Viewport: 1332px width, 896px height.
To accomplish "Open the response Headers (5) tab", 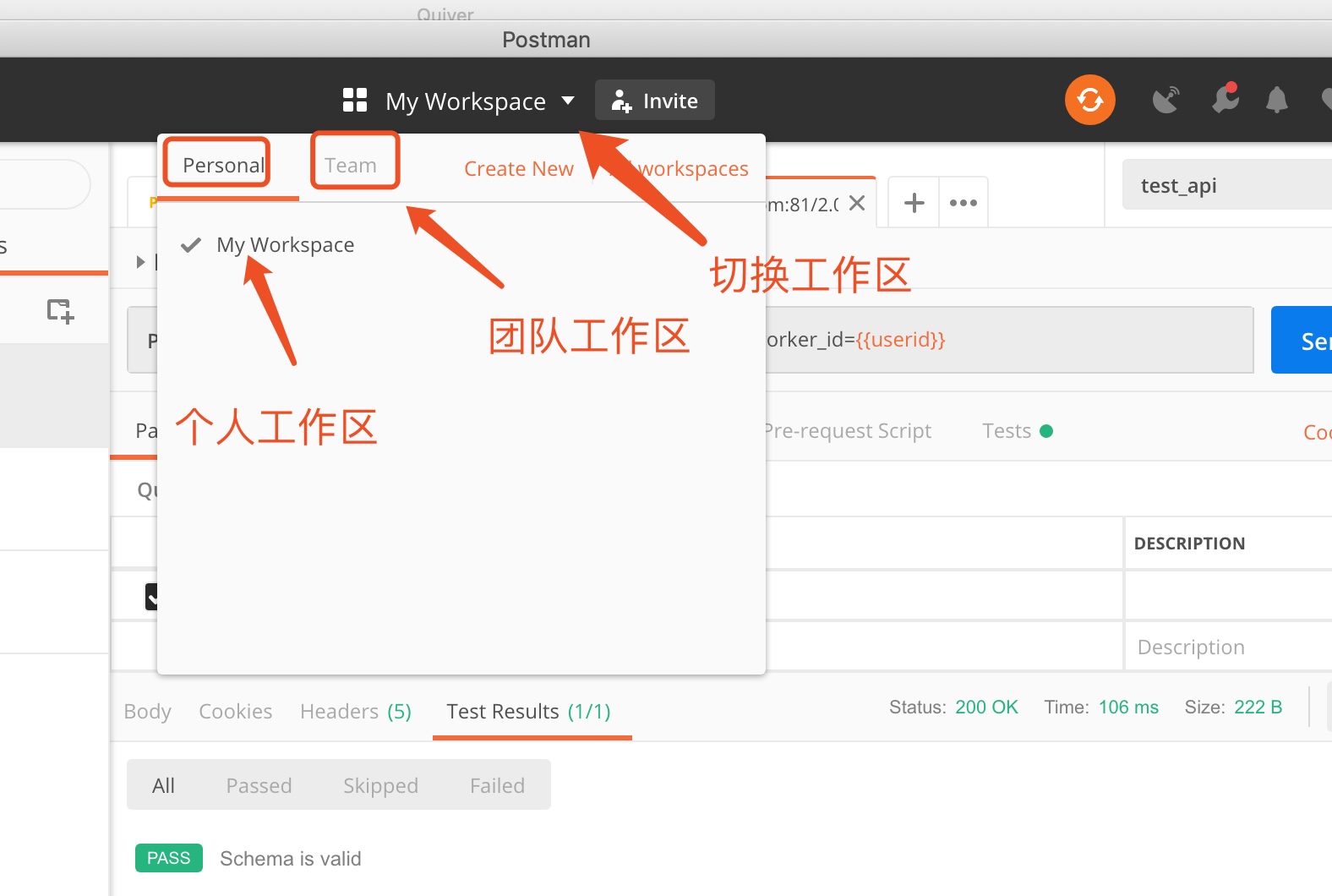I will (x=356, y=712).
